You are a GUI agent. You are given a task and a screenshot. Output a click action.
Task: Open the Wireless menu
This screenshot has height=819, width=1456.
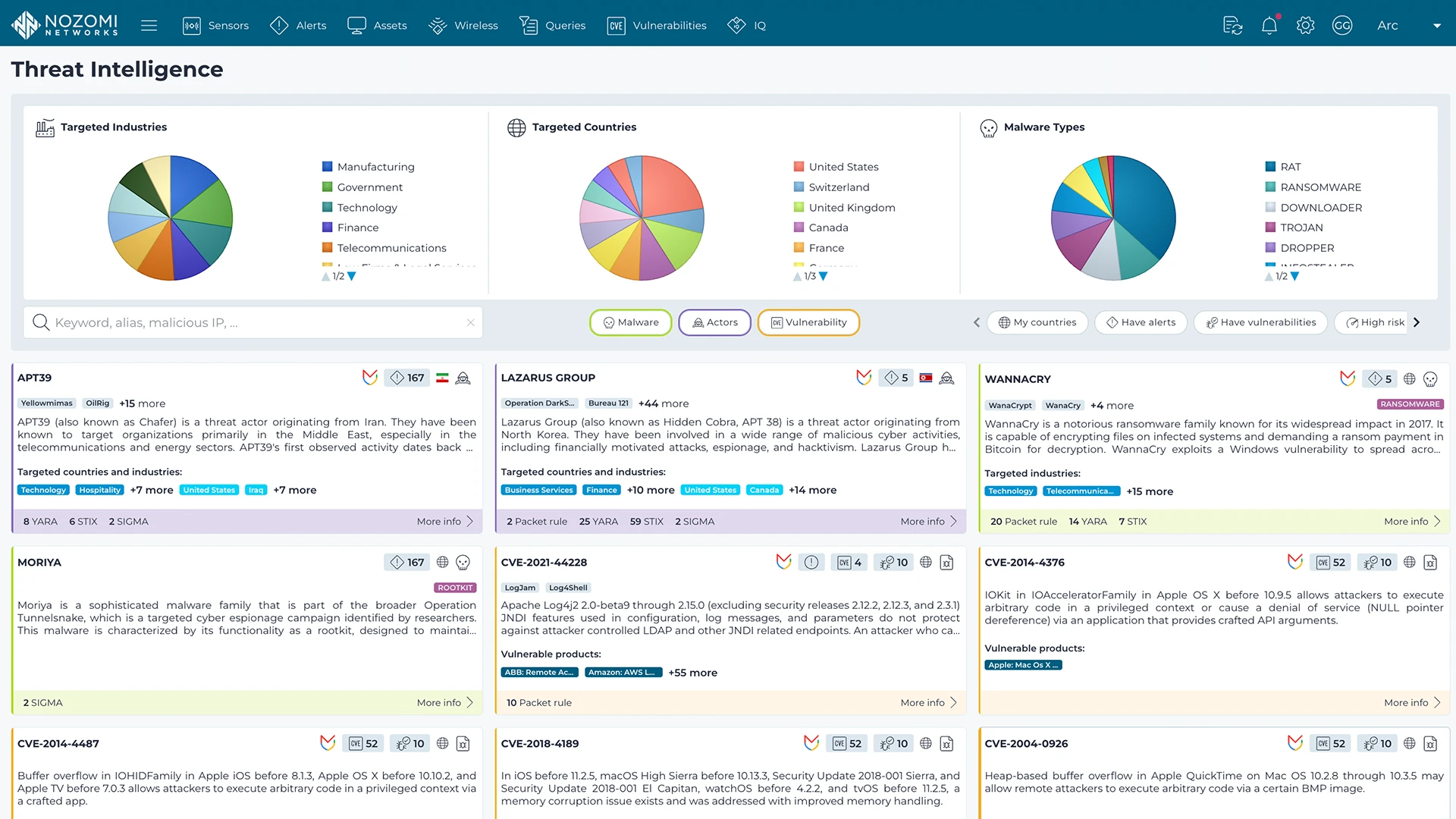click(x=463, y=26)
